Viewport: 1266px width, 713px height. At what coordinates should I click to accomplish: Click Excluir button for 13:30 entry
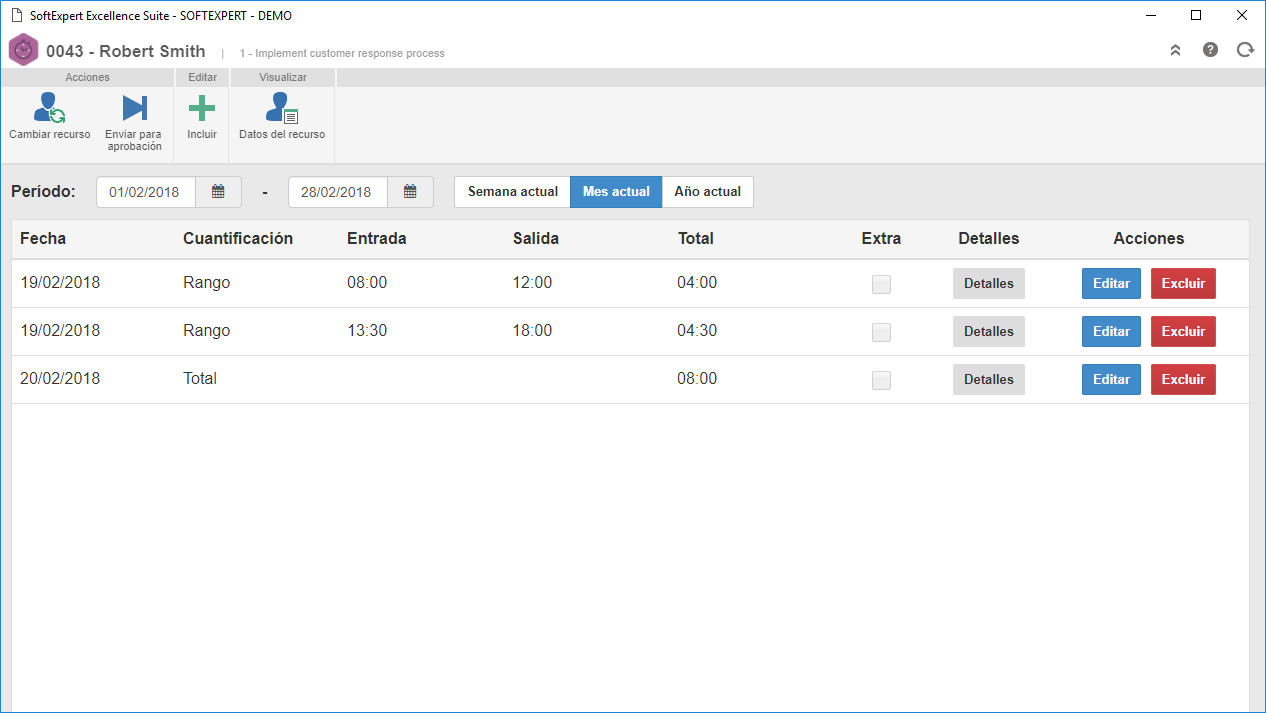pos(1183,332)
